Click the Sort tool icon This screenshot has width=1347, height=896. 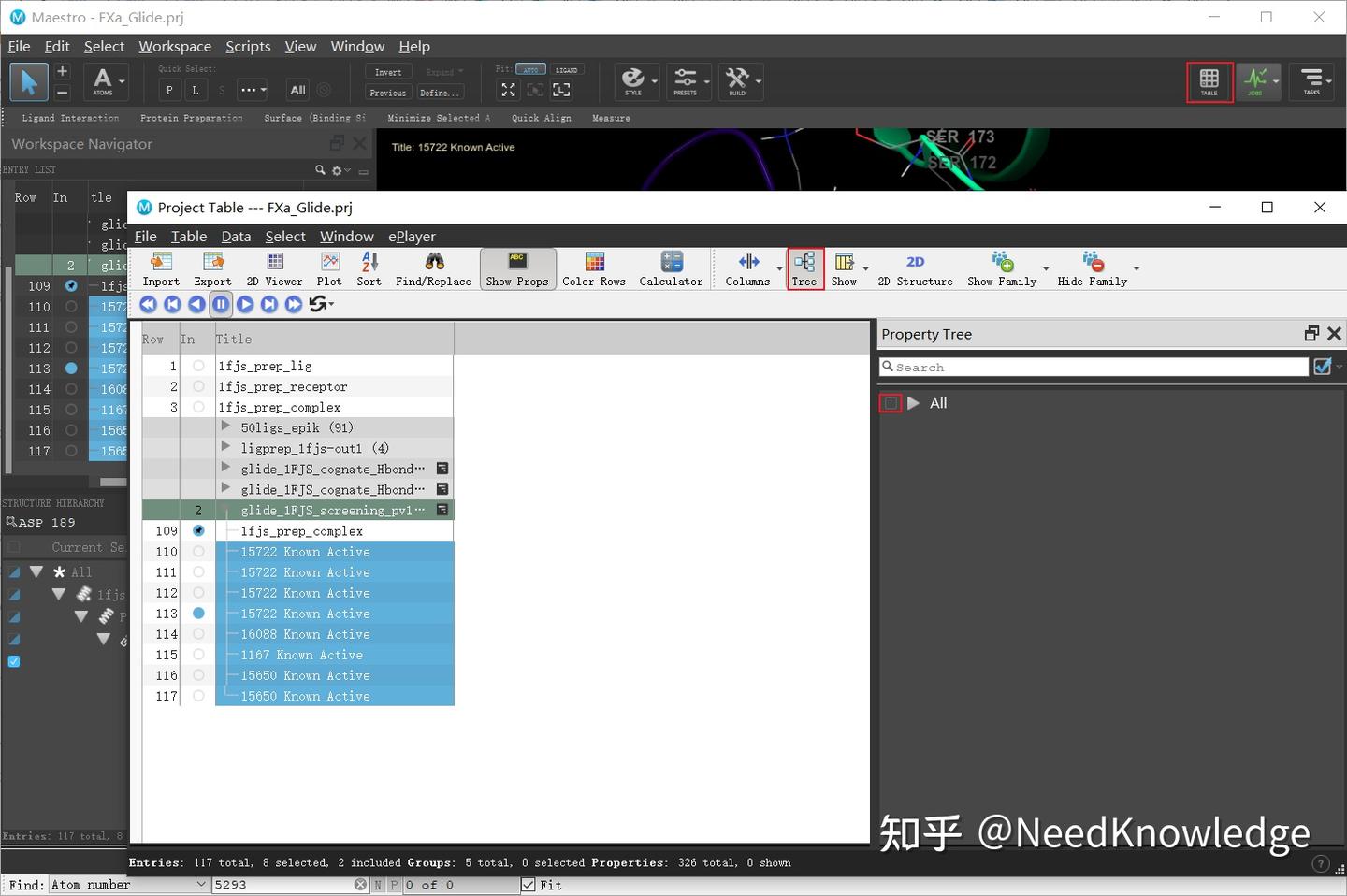click(x=369, y=268)
